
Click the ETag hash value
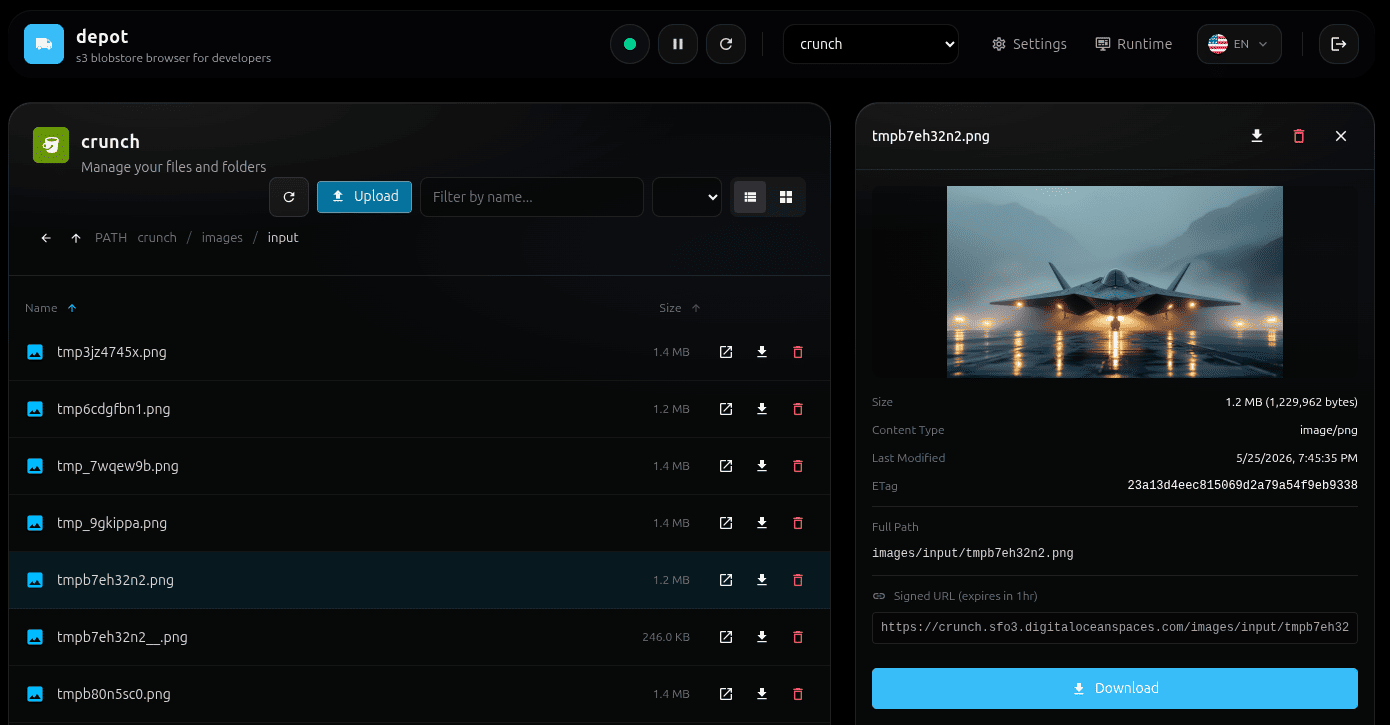[1242, 485]
